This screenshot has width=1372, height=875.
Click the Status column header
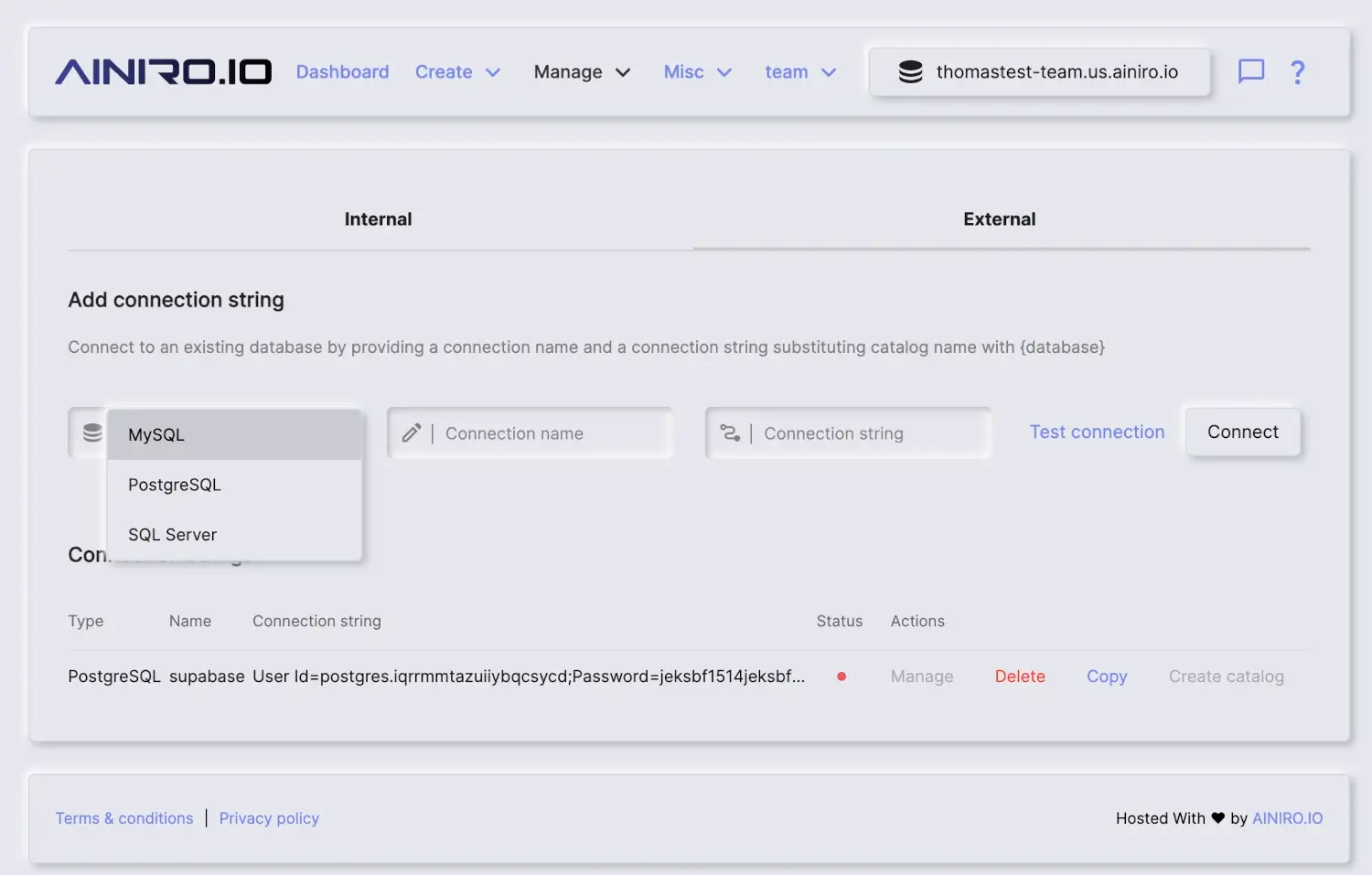tap(840, 621)
